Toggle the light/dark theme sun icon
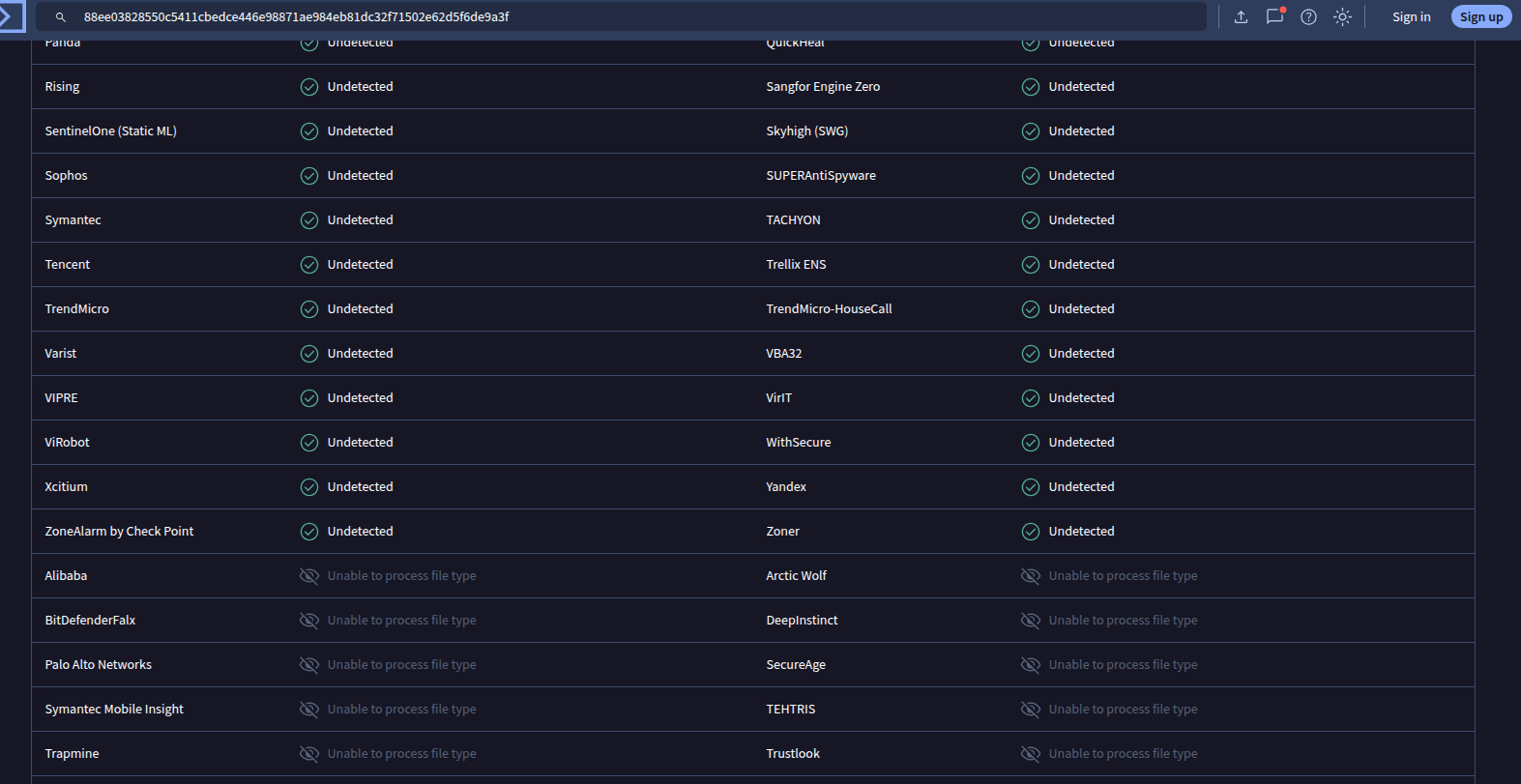This screenshot has width=1521, height=784. pos(1343,16)
